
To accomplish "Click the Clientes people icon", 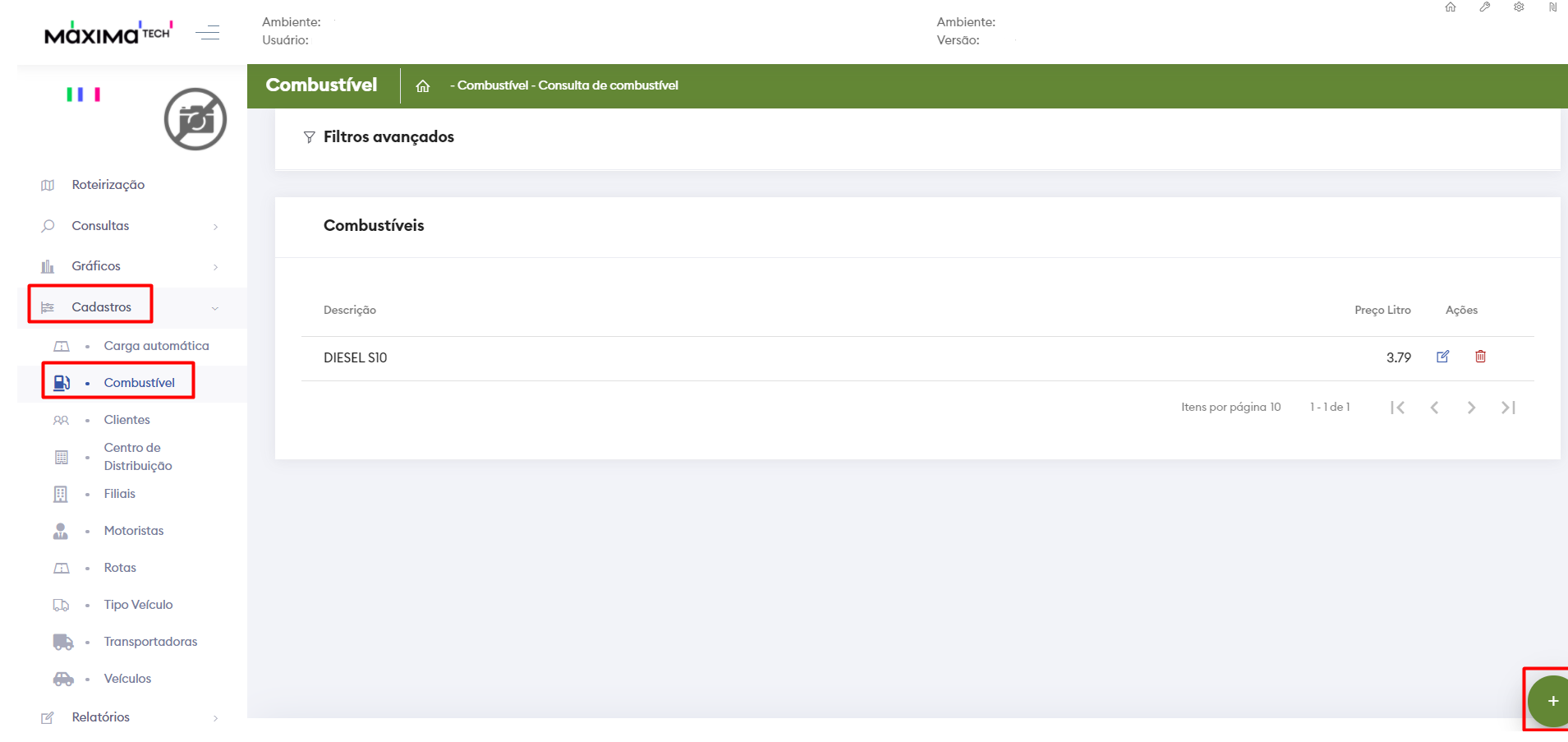I will click(x=62, y=420).
